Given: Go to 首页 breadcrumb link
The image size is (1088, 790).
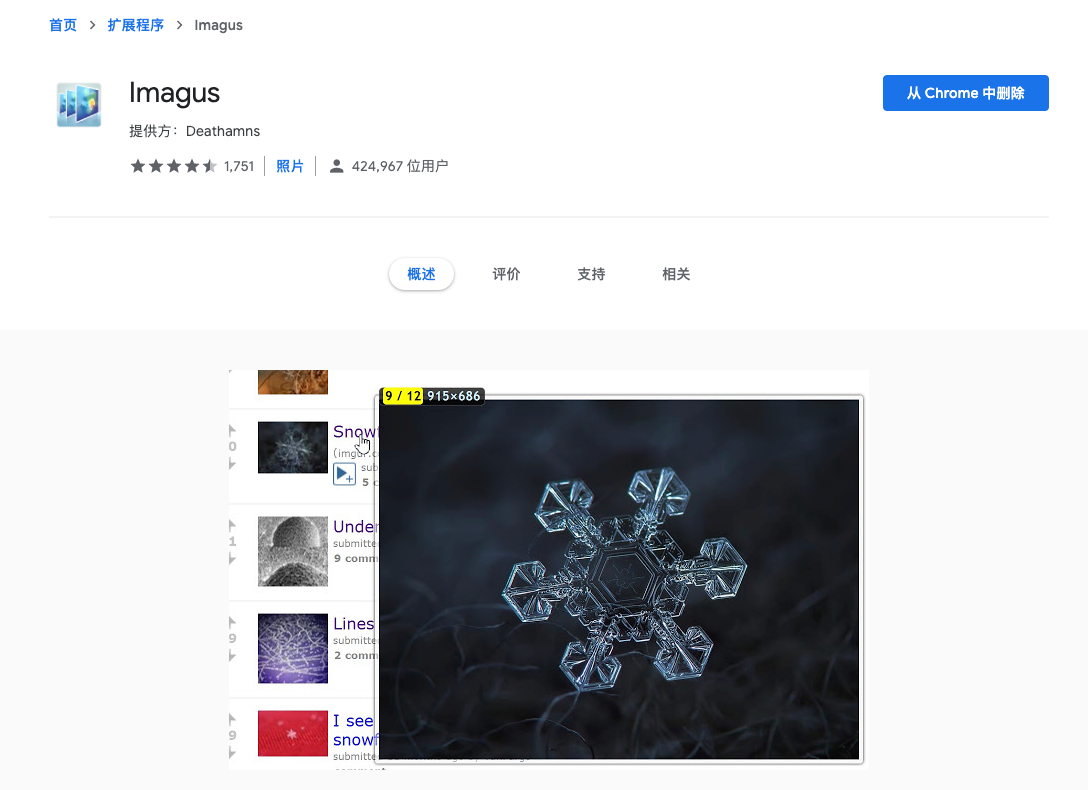Looking at the screenshot, I should click(x=63, y=25).
